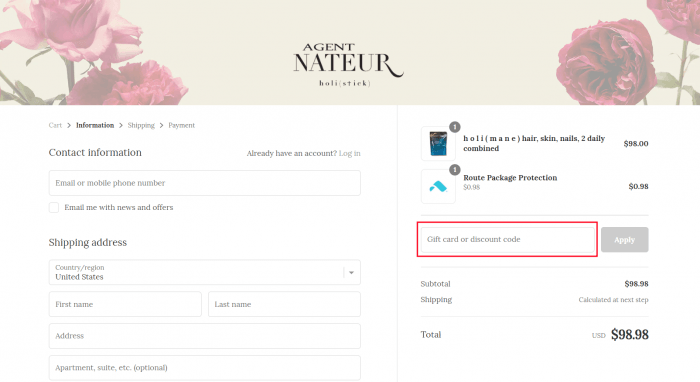Focus the Email or mobile phone number field

tap(204, 183)
